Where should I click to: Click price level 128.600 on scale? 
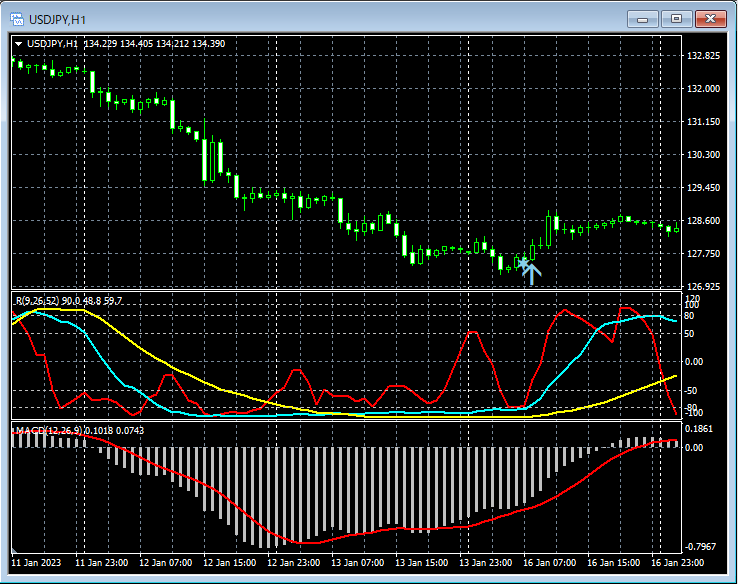pos(704,221)
